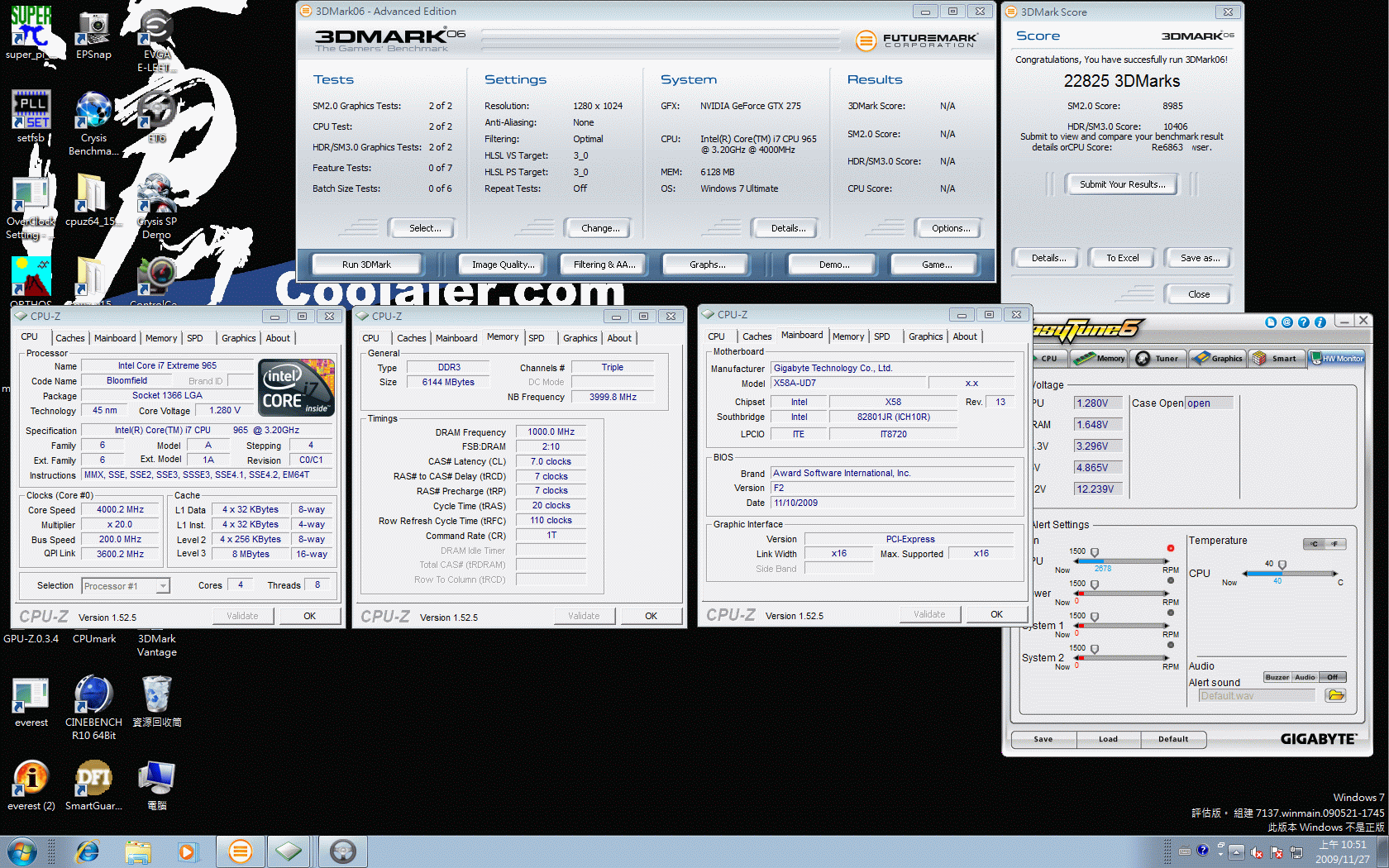The width and height of the screenshot is (1389, 868).
Task: Switch temperature unit to °F
Action: click(x=1335, y=544)
